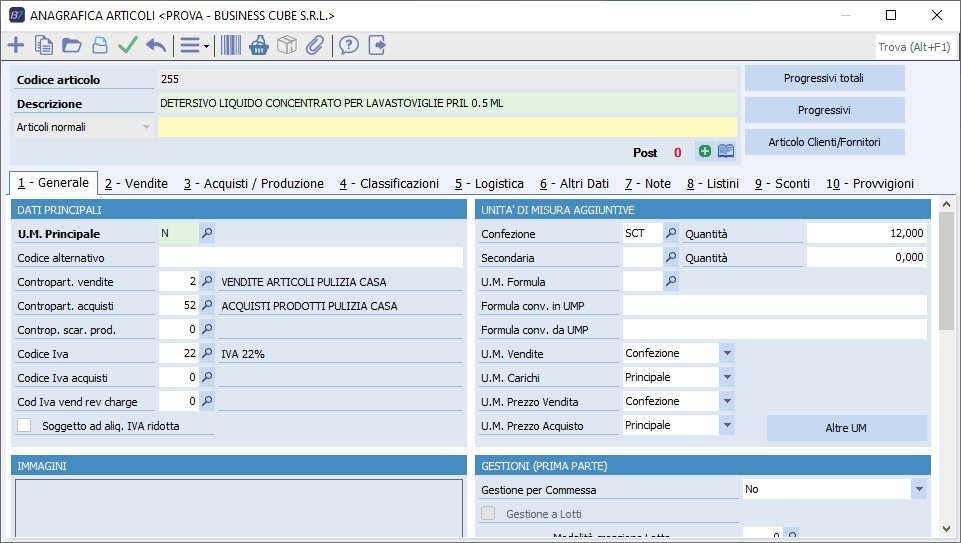Open the Articoli normali type dropdown
The image size is (961, 543).
[146, 128]
